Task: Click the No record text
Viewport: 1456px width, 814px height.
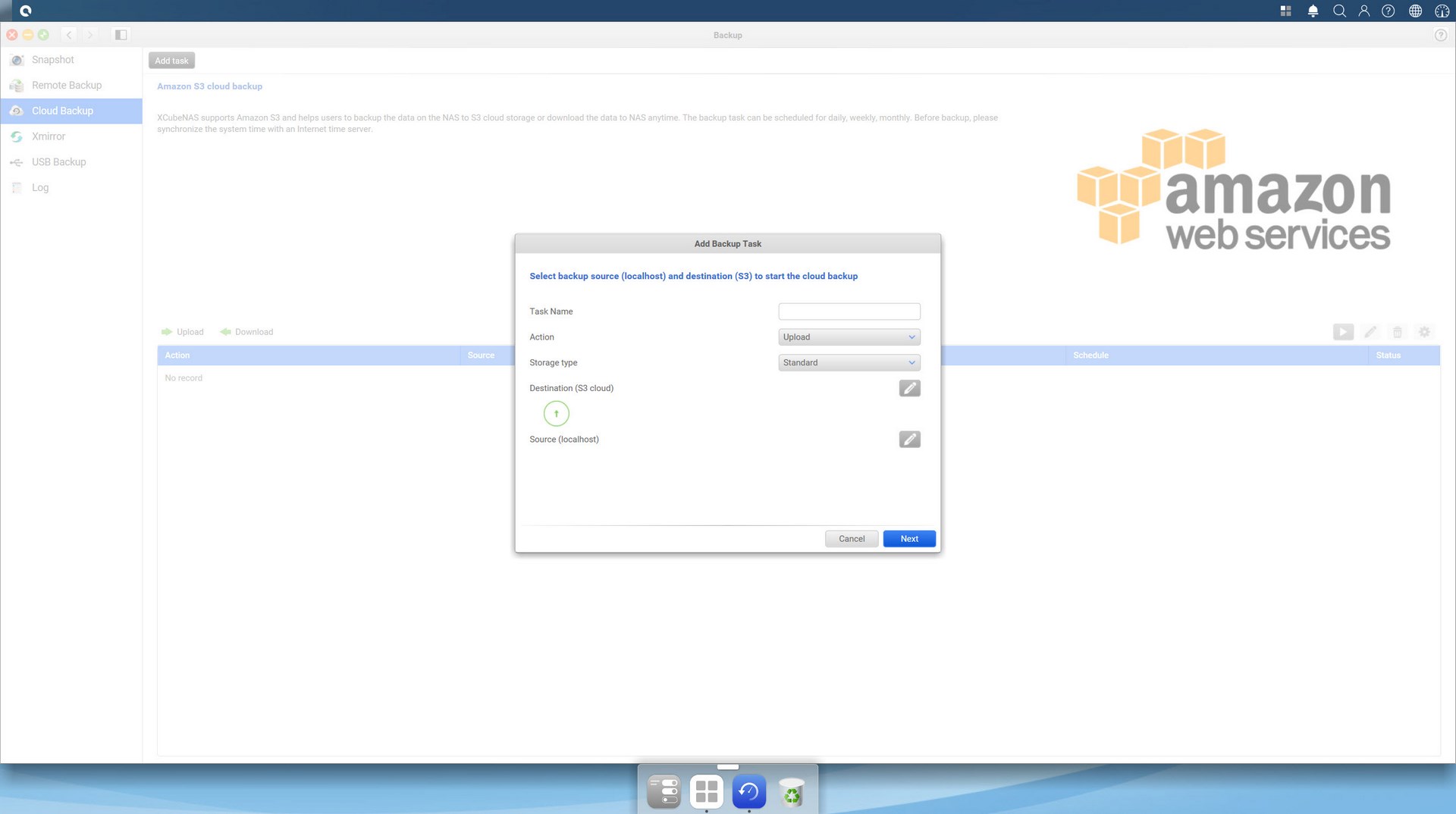Action: (x=184, y=378)
